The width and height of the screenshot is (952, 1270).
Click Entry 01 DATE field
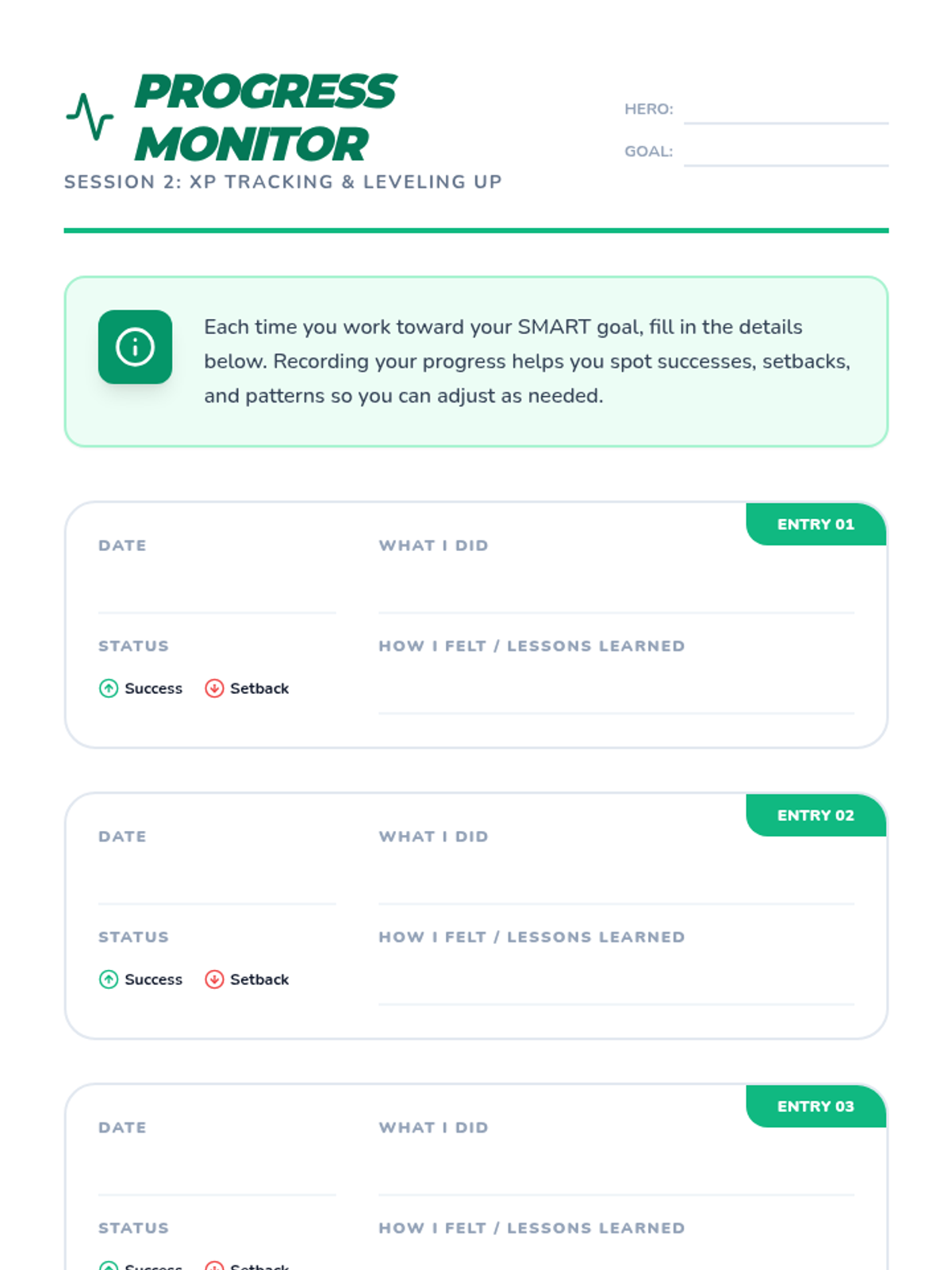pyautogui.click(x=217, y=591)
